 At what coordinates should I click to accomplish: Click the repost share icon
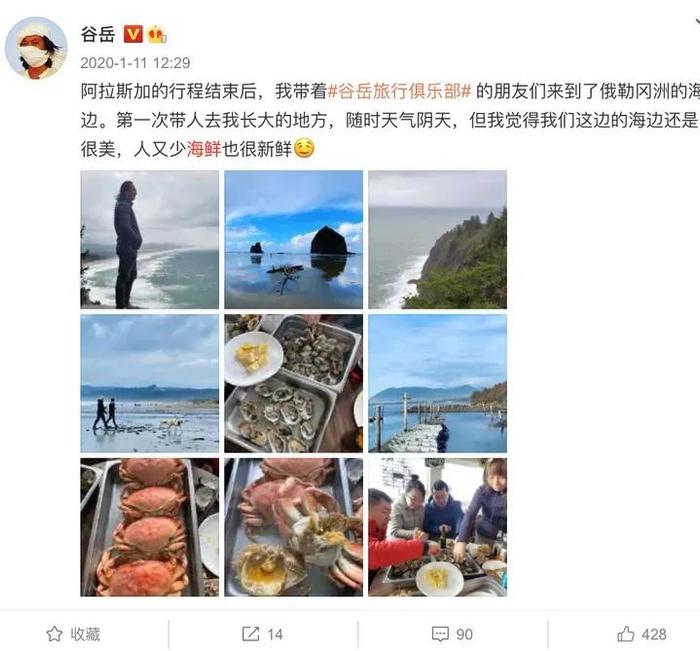tap(250, 634)
